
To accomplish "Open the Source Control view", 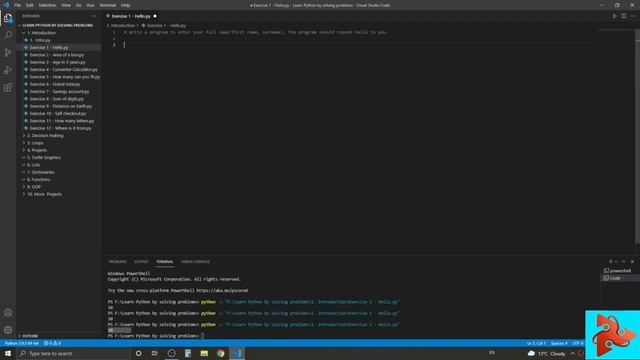I will [x=8, y=53].
